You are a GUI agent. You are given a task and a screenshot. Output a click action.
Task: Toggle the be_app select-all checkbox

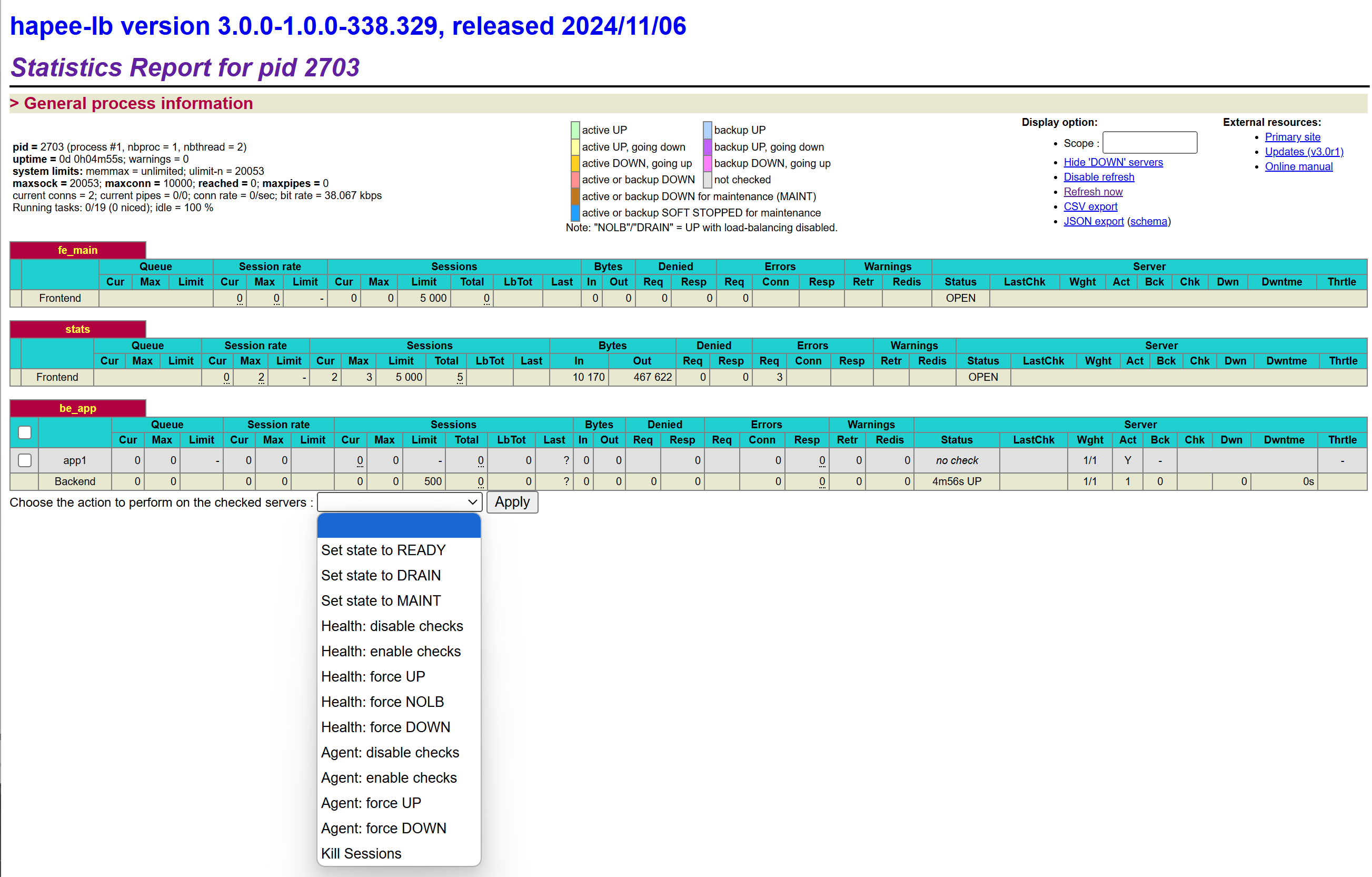25,432
